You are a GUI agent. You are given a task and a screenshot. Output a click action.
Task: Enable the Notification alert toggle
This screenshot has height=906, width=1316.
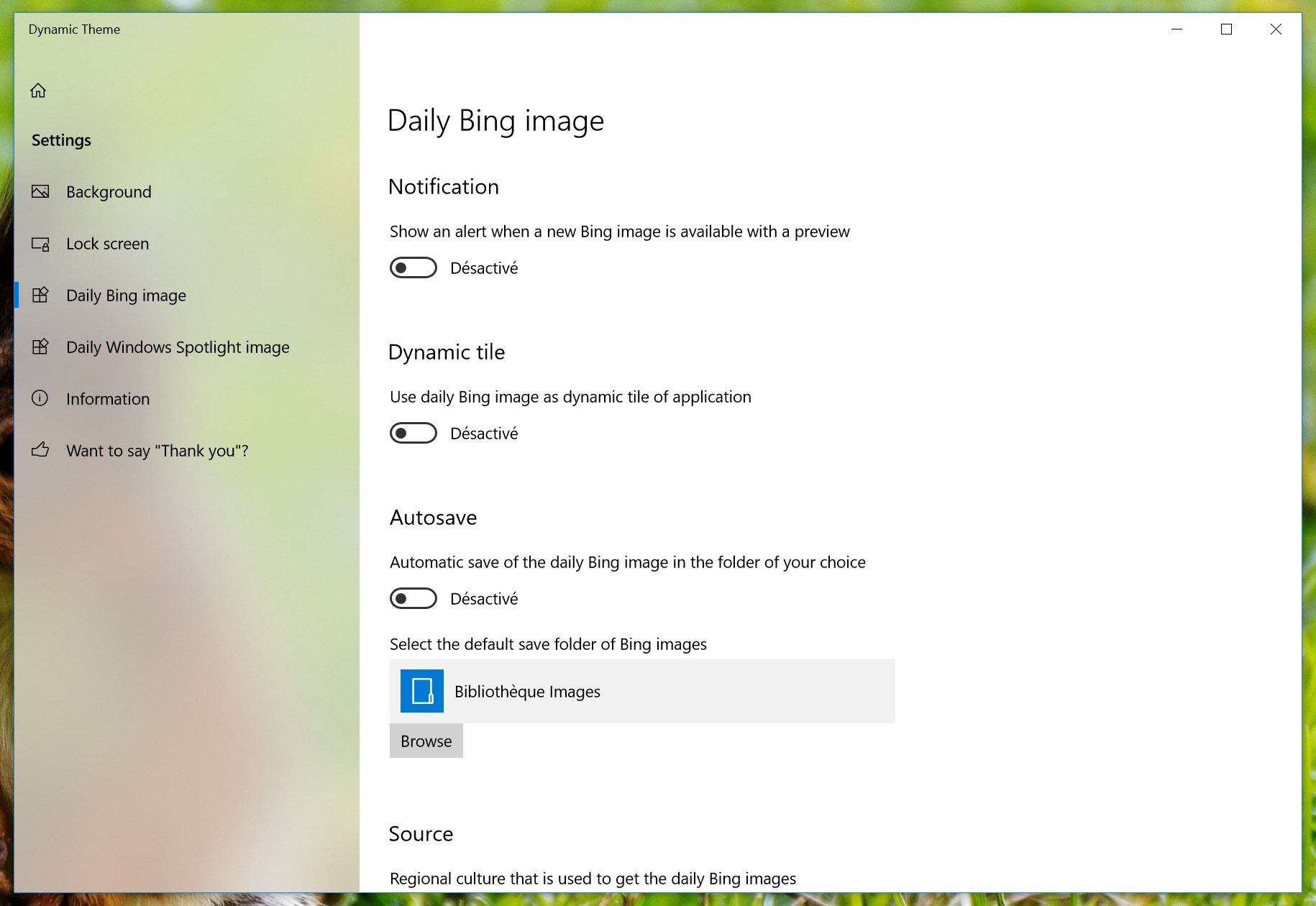tap(413, 267)
